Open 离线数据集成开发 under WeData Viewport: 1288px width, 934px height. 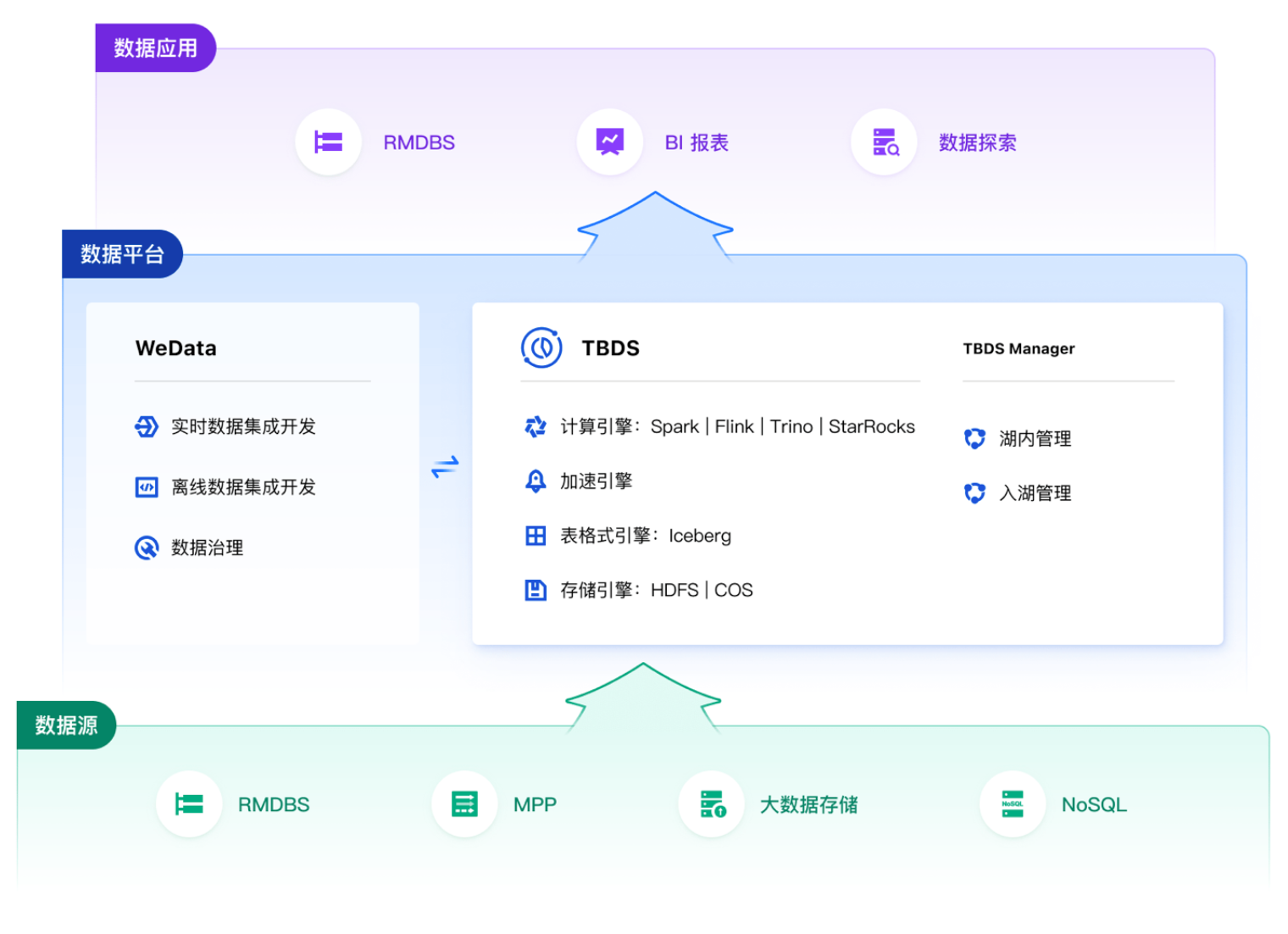[x=243, y=487]
